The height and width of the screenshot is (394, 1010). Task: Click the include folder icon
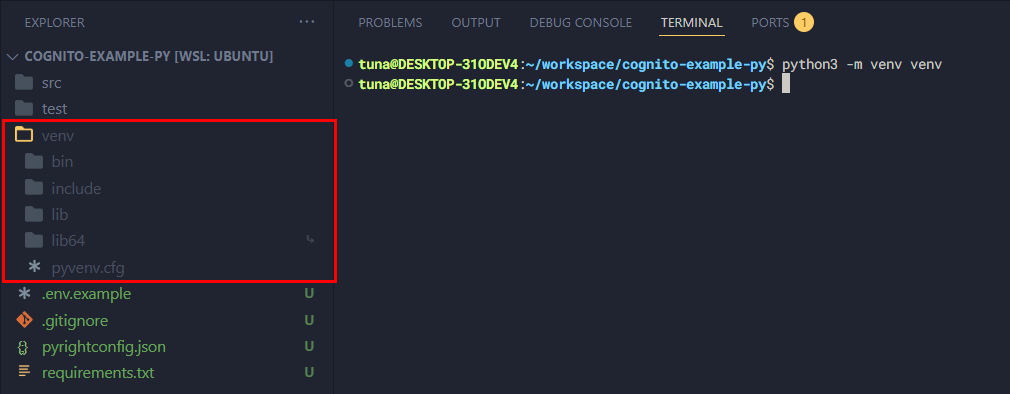click(x=33, y=188)
